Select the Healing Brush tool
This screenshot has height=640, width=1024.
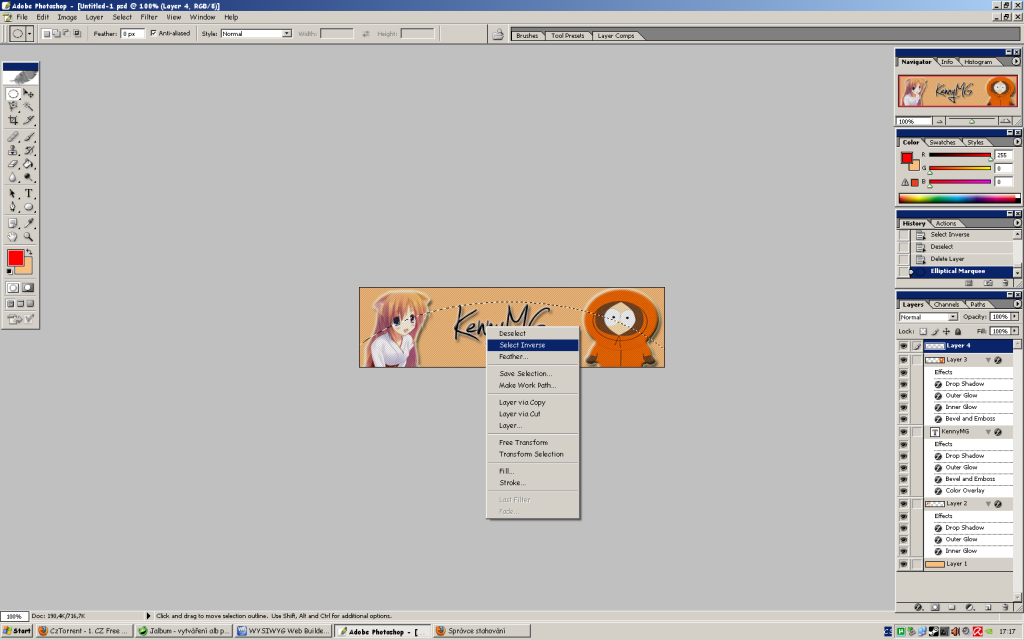[x=12, y=136]
